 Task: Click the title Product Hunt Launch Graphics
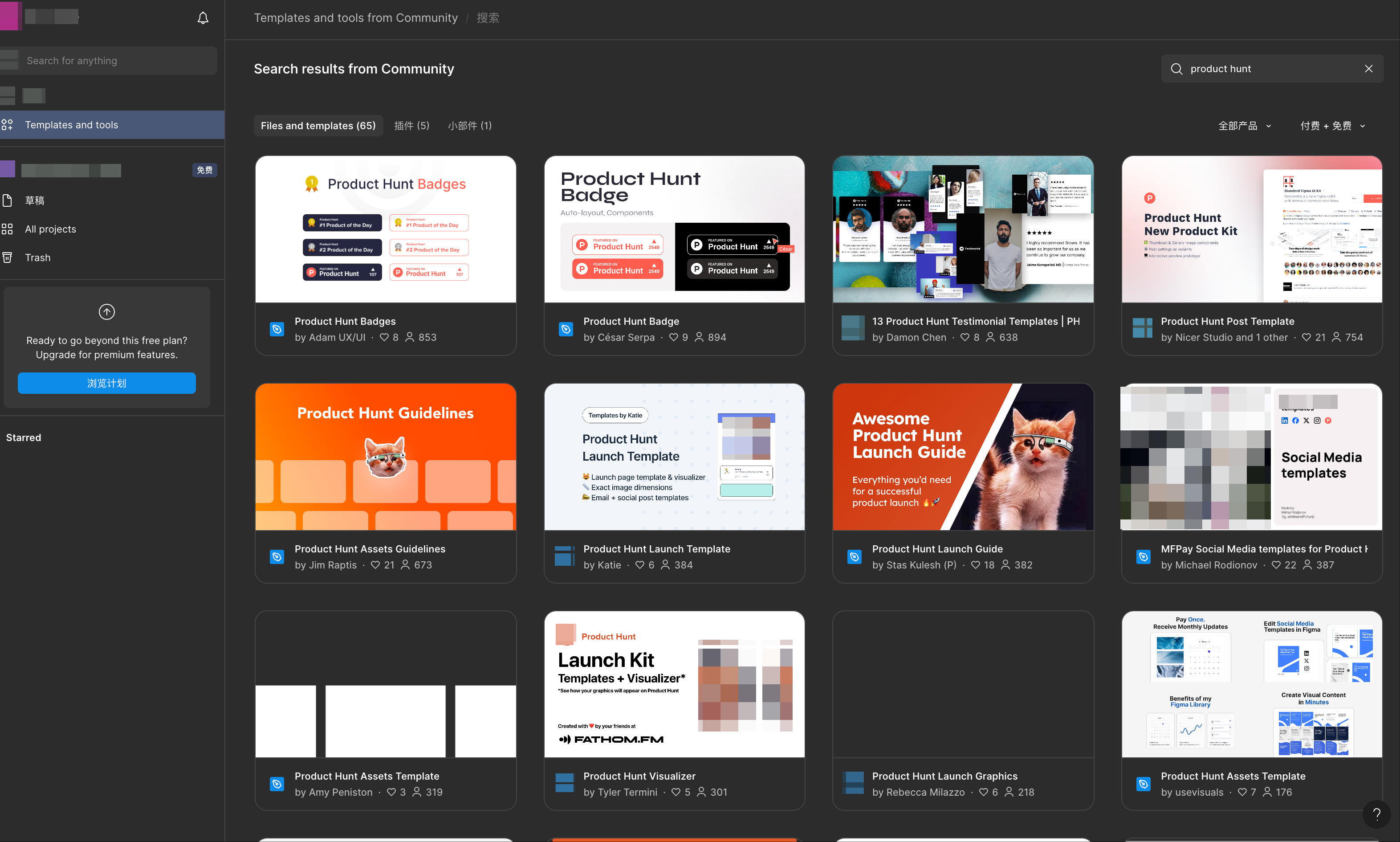(944, 776)
